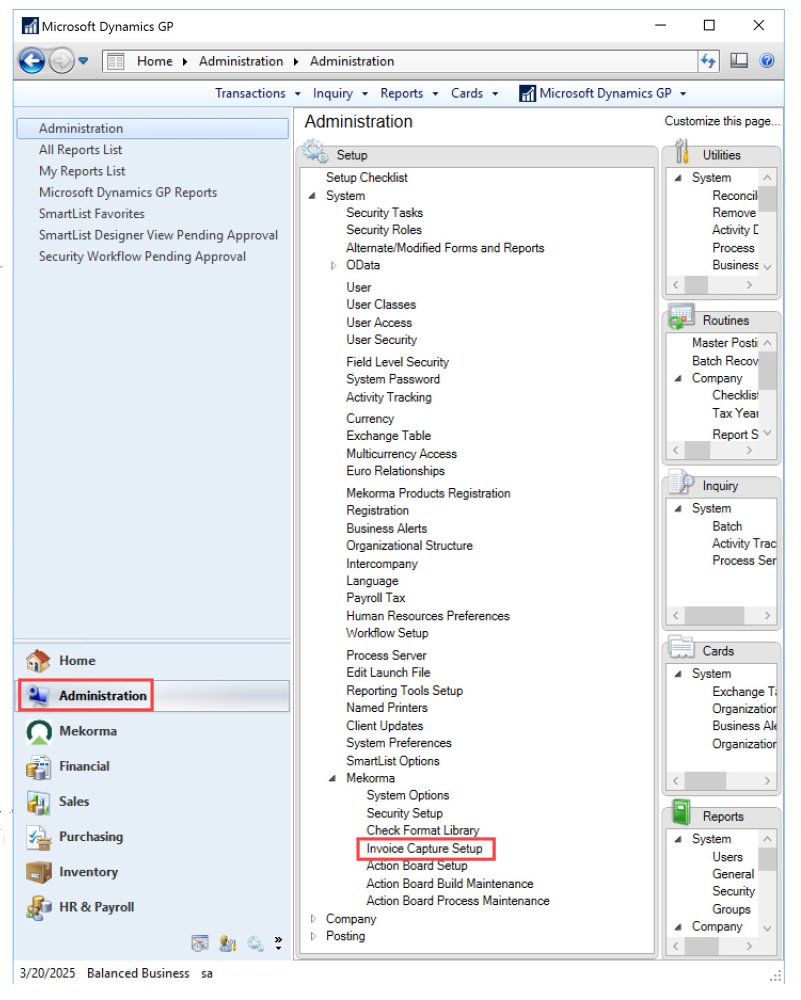Open System Preferences setup item
The width and height of the screenshot is (801, 1000).
399,743
